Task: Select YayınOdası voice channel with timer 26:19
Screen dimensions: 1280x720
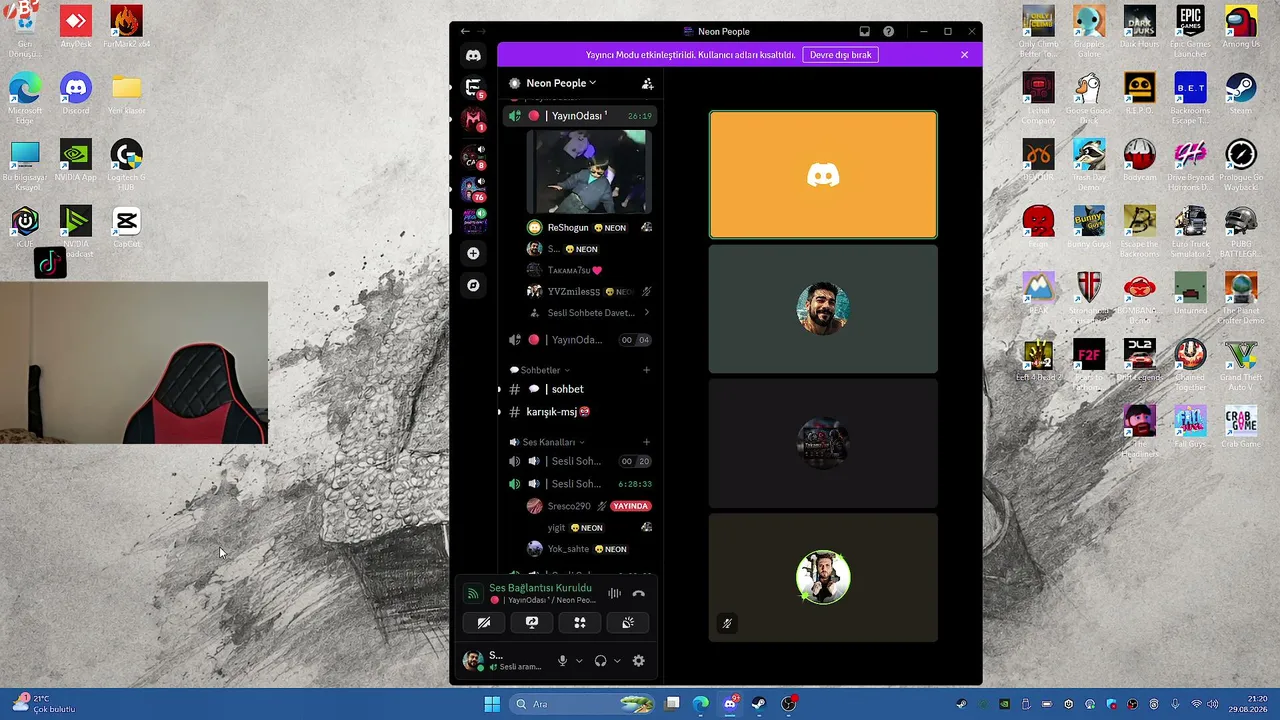Action: [x=580, y=116]
